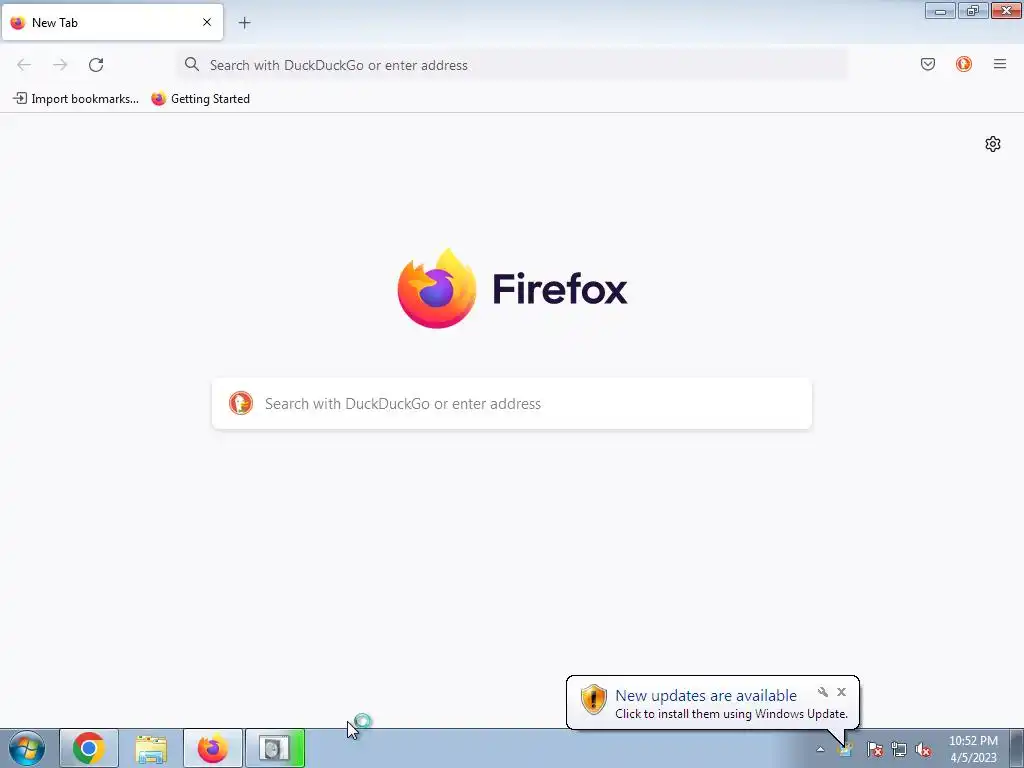Open the green highlighted taskbar application
The width and height of the screenshot is (1024, 768).
coord(275,748)
